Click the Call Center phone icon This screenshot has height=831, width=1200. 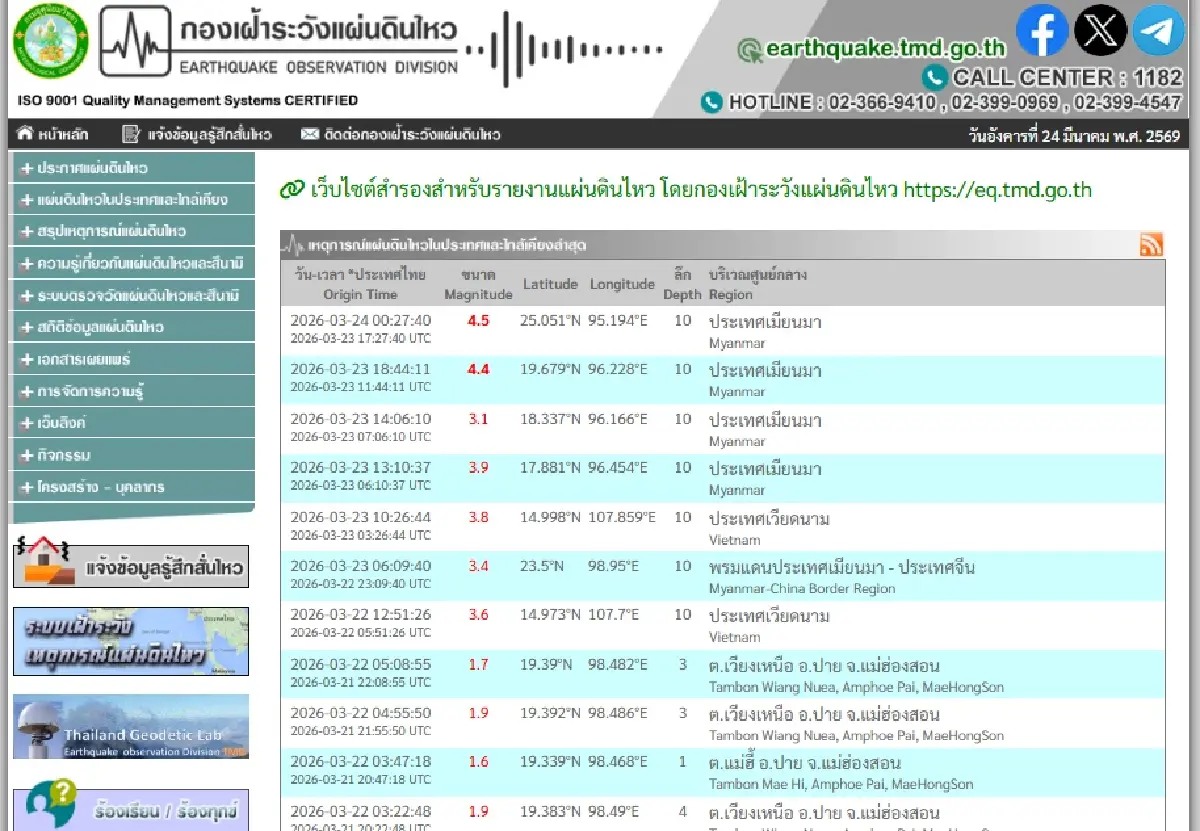point(935,75)
